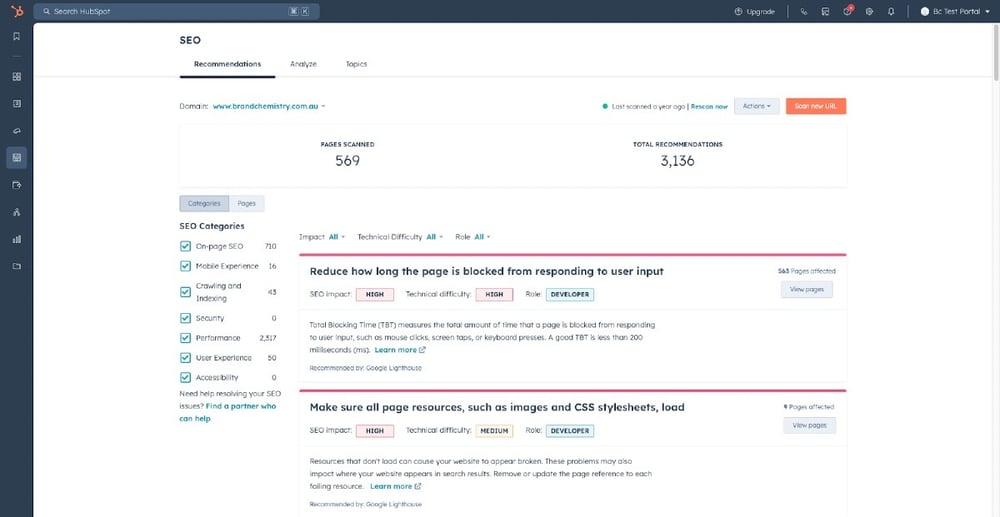The width and height of the screenshot is (1000, 517).
Task: Expand the Bc Test Portal account menu
Action: click(955, 11)
